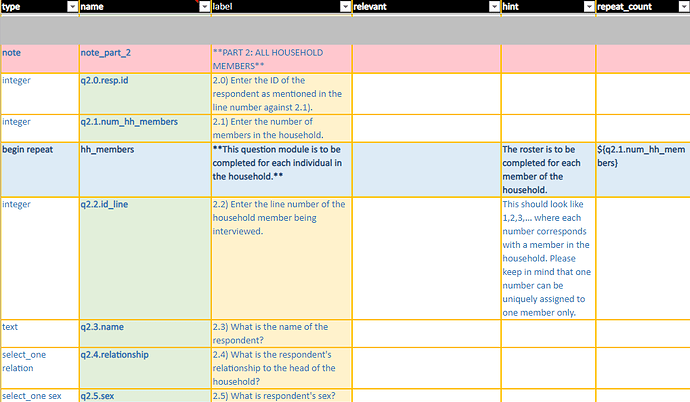The height and width of the screenshot is (402, 690).
Task: Select the PART 2: ALL HOUSEHOLD MEMBERS cell
Action: [x=280, y=58]
